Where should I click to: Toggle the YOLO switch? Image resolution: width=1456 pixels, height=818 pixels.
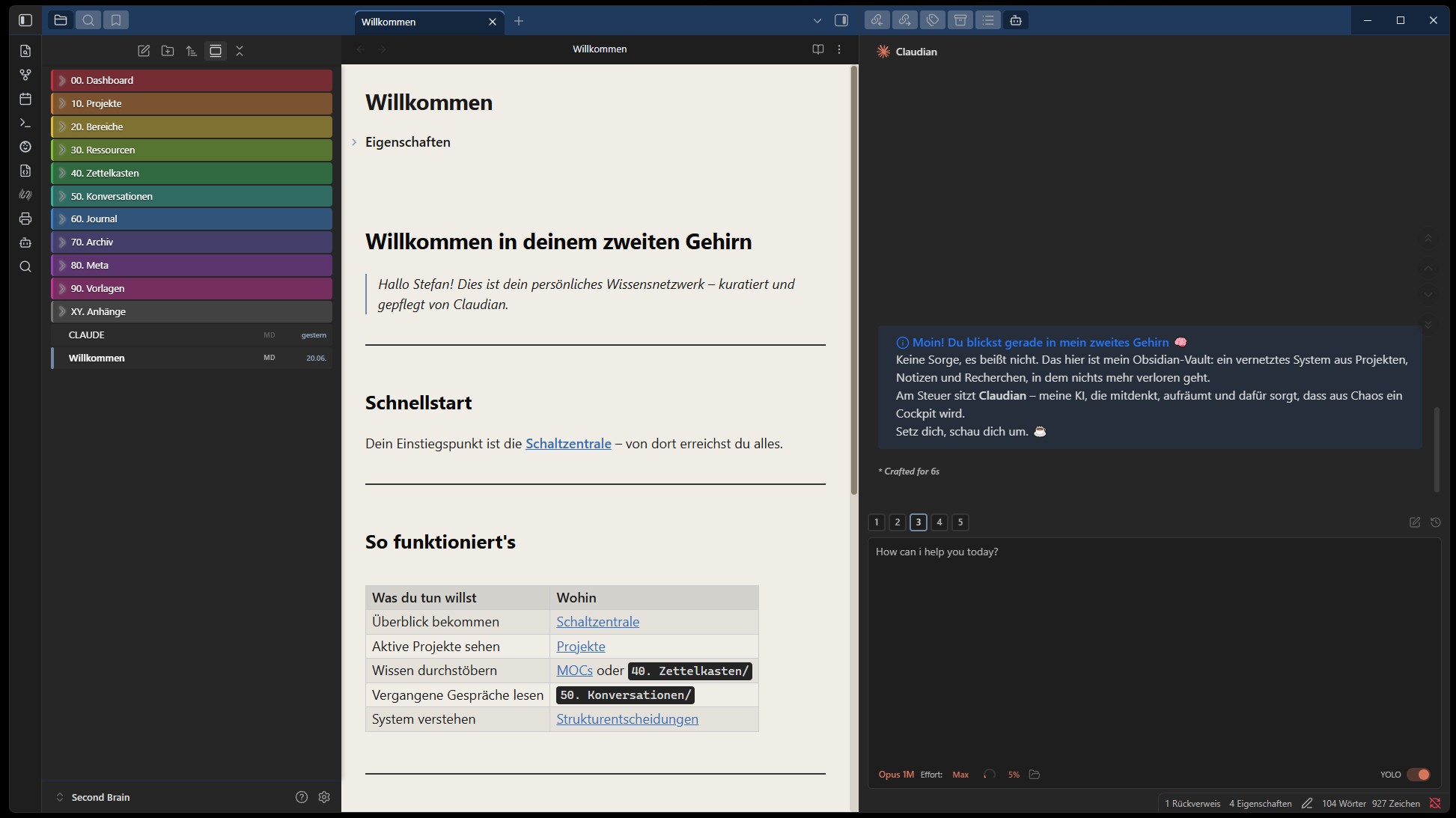[x=1418, y=775]
